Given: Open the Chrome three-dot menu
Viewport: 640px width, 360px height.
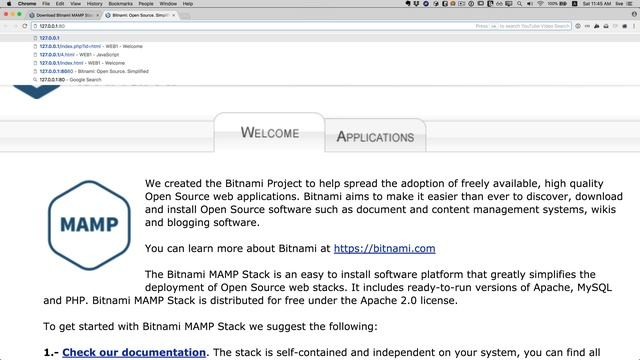Looking at the screenshot, I should click(x=634, y=26).
